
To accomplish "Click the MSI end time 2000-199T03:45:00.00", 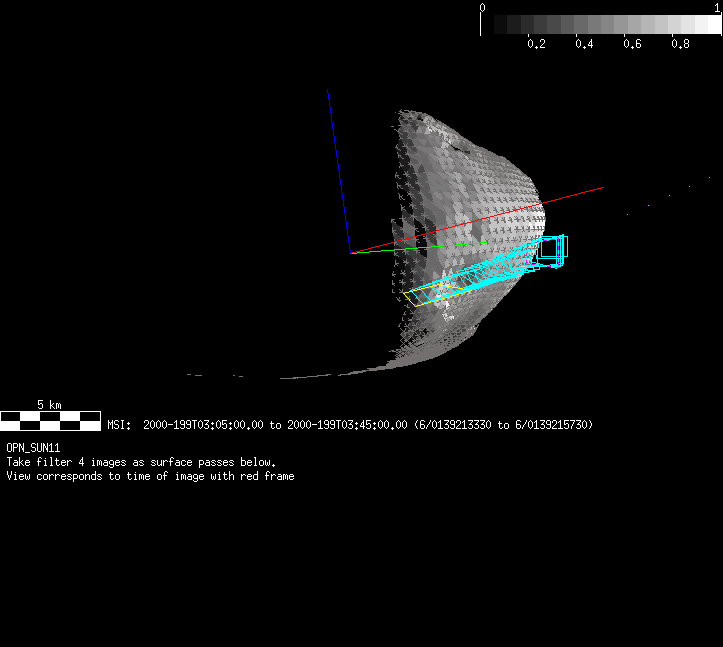I will 347,425.
